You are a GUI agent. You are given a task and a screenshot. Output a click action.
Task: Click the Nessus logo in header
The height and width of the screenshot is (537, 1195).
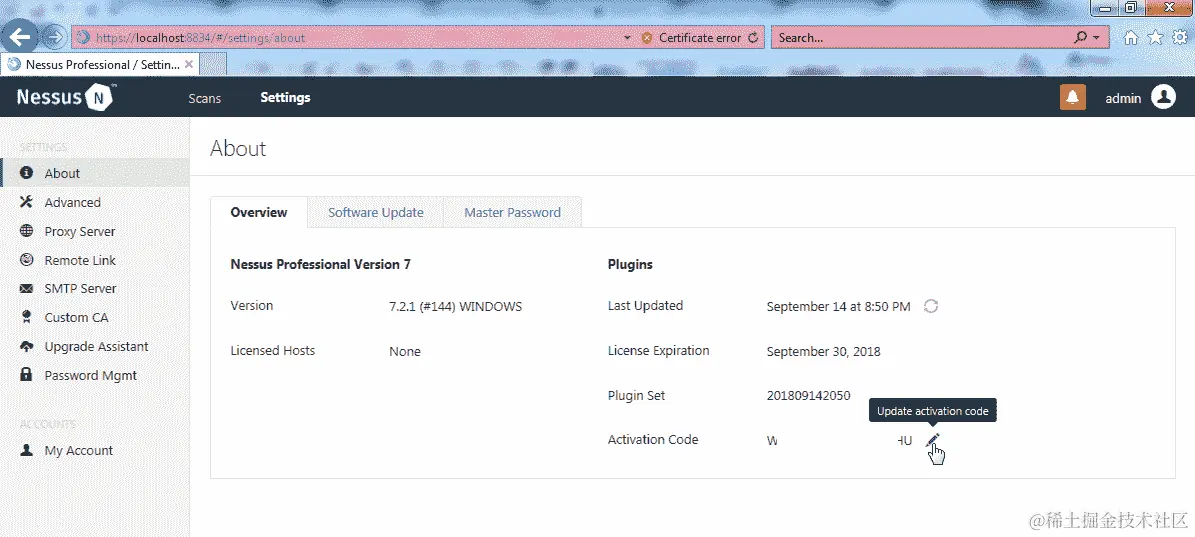[66, 97]
